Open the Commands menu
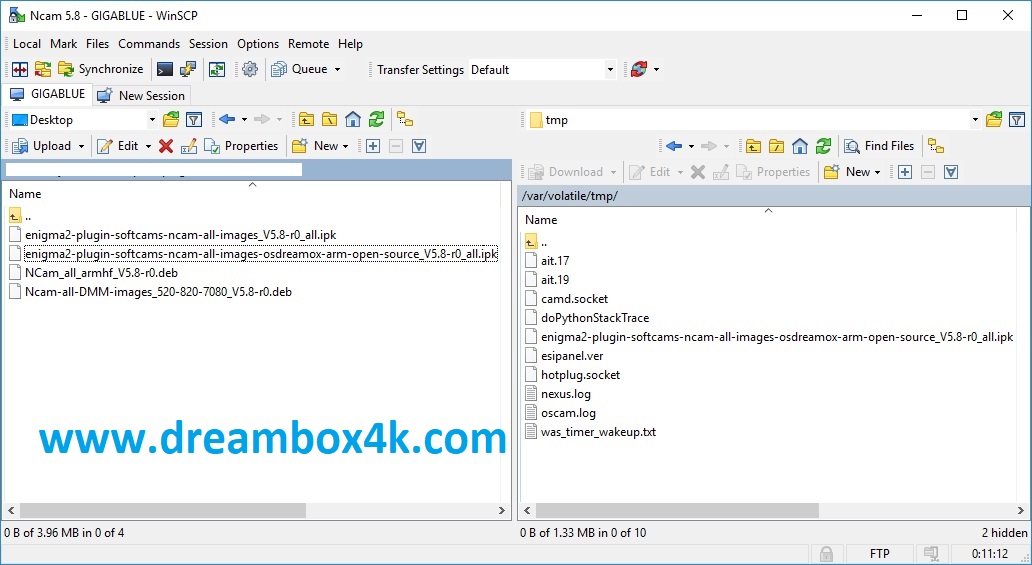1032x565 pixels. pyautogui.click(x=149, y=44)
